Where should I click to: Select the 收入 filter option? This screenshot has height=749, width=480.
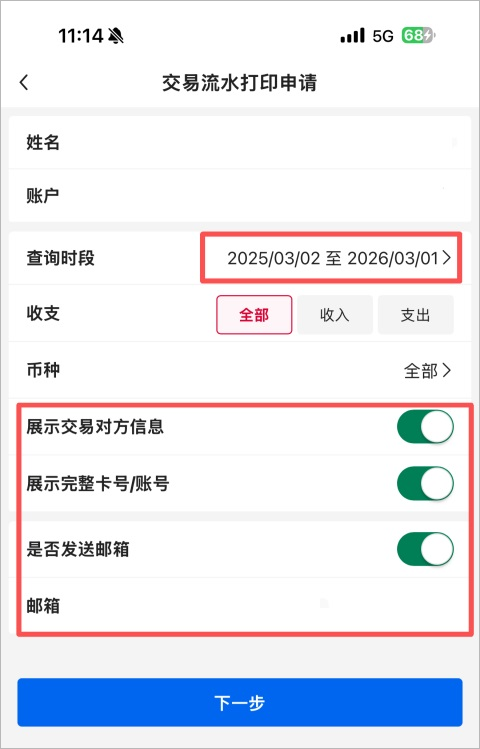[x=335, y=315]
